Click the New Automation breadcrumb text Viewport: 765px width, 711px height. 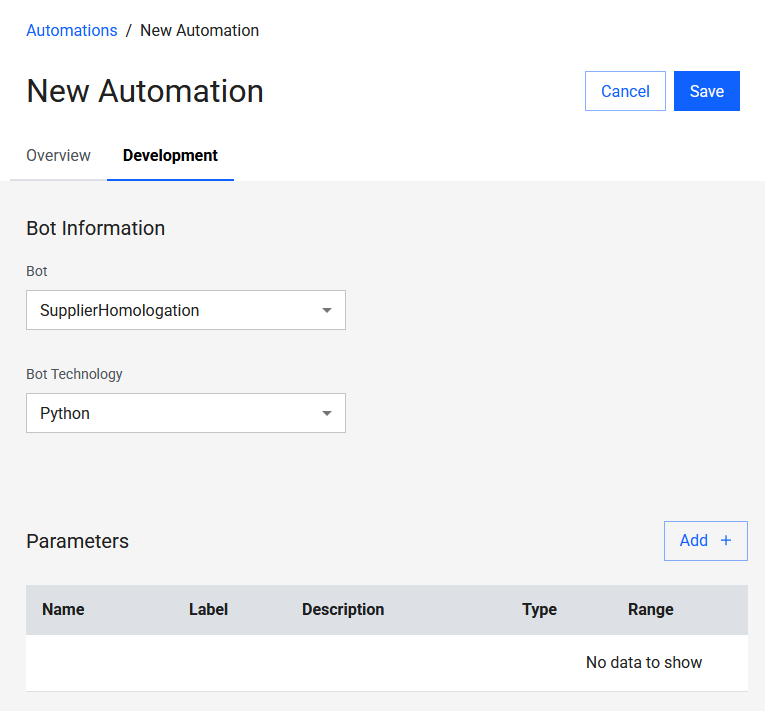[199, 30]
